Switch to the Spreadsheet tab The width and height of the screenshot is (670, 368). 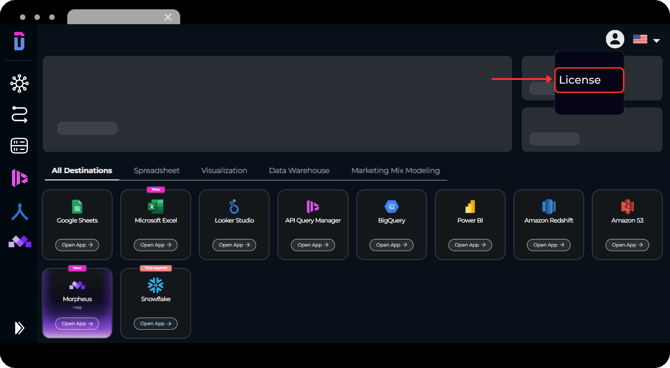[156, 171]
